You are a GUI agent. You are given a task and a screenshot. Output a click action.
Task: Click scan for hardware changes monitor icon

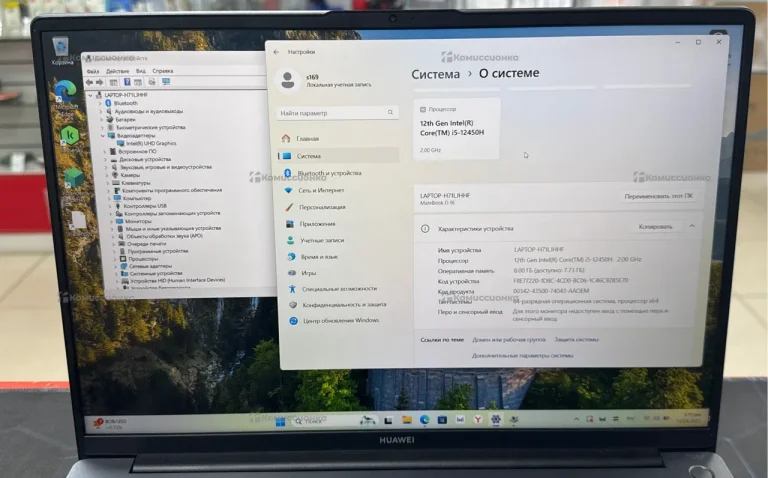click(x=166, y=81)
